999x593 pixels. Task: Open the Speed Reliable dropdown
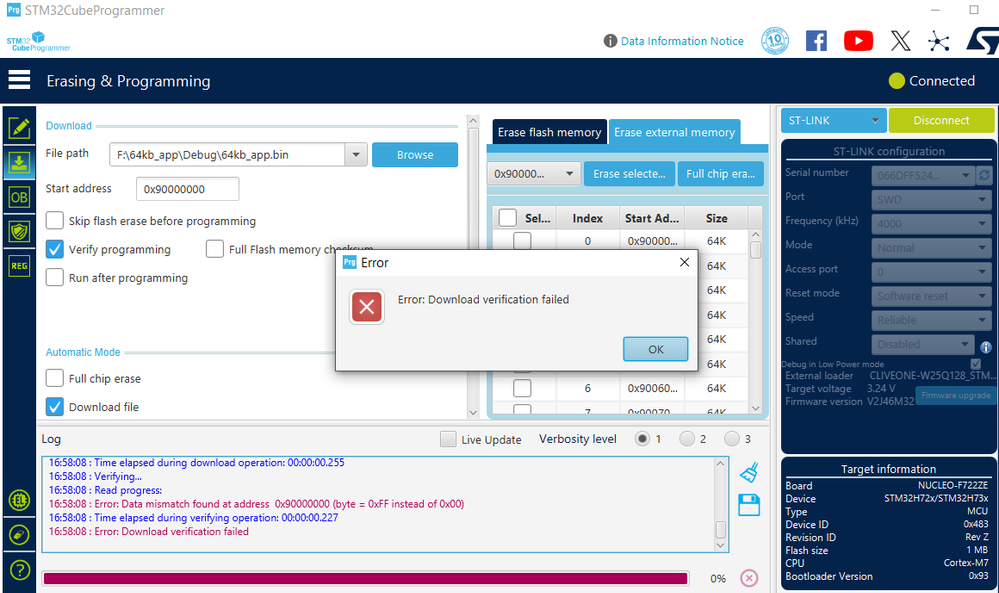(x=931, y=320)
